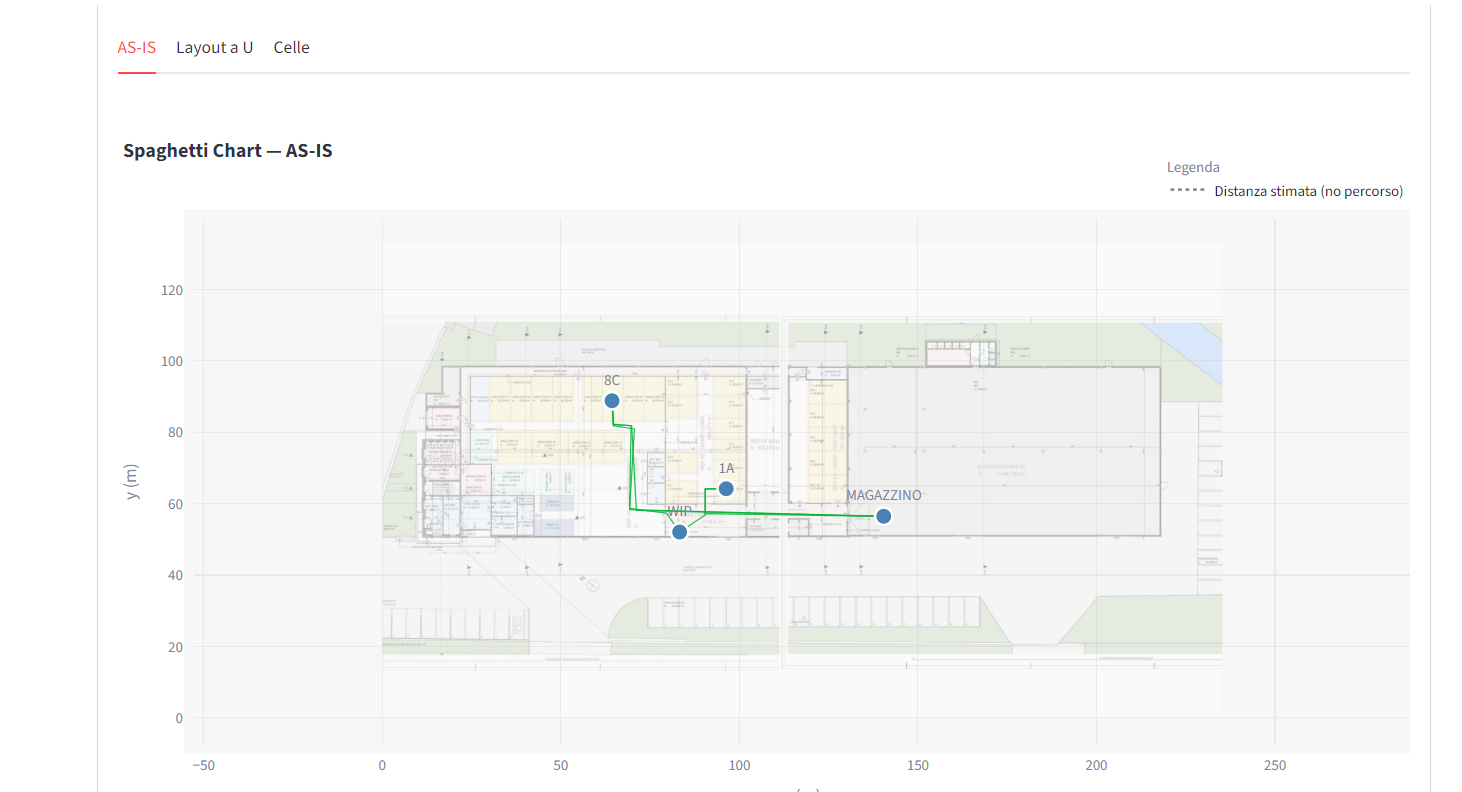Click the 40 y-axis tick label
This screenshot has width=1462, height=792.
(176, 575)
